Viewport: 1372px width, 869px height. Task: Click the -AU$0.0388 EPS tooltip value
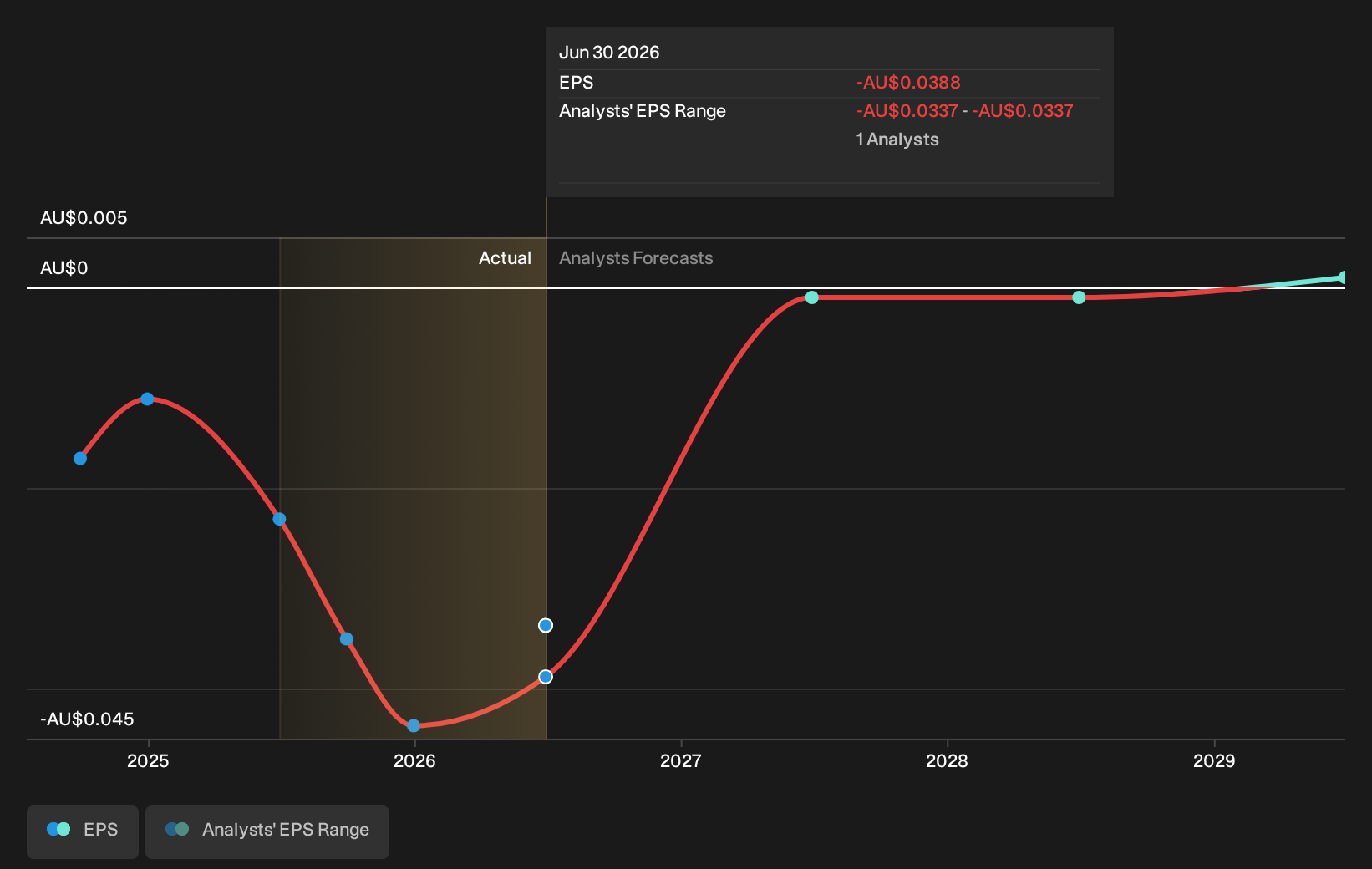point(908,83)
